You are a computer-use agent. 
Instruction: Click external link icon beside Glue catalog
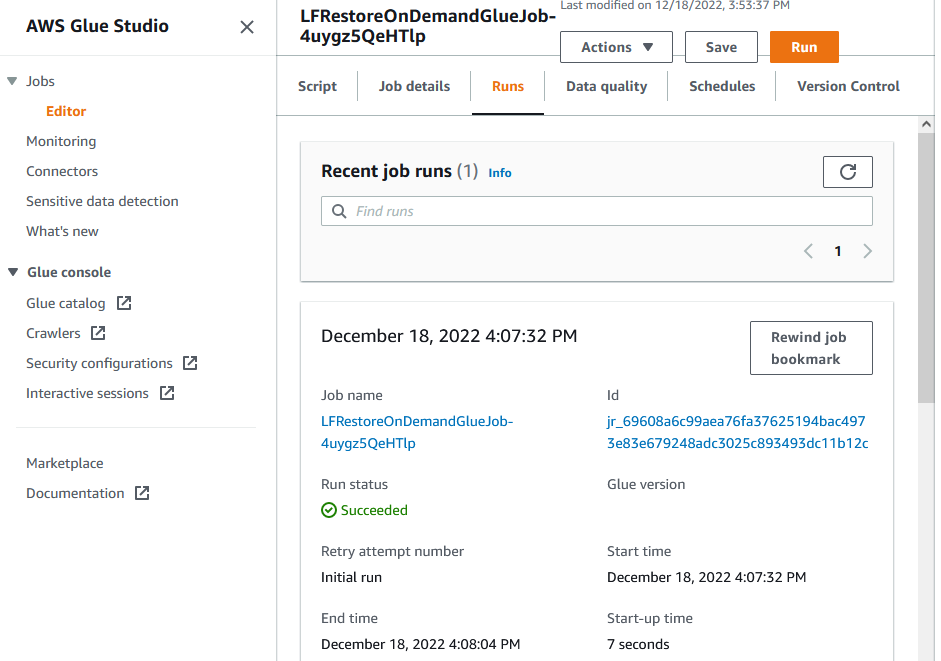click(124, 303)
